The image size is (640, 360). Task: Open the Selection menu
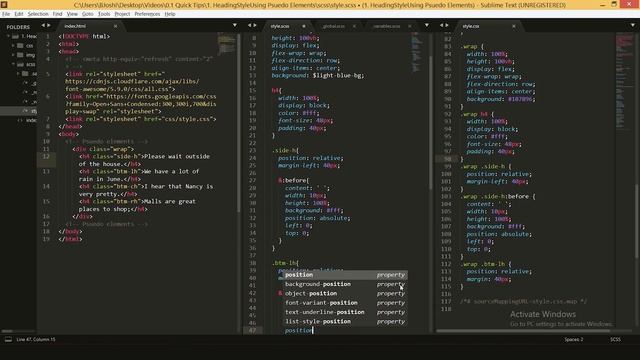pyautogui.click(x=38, y=14)
